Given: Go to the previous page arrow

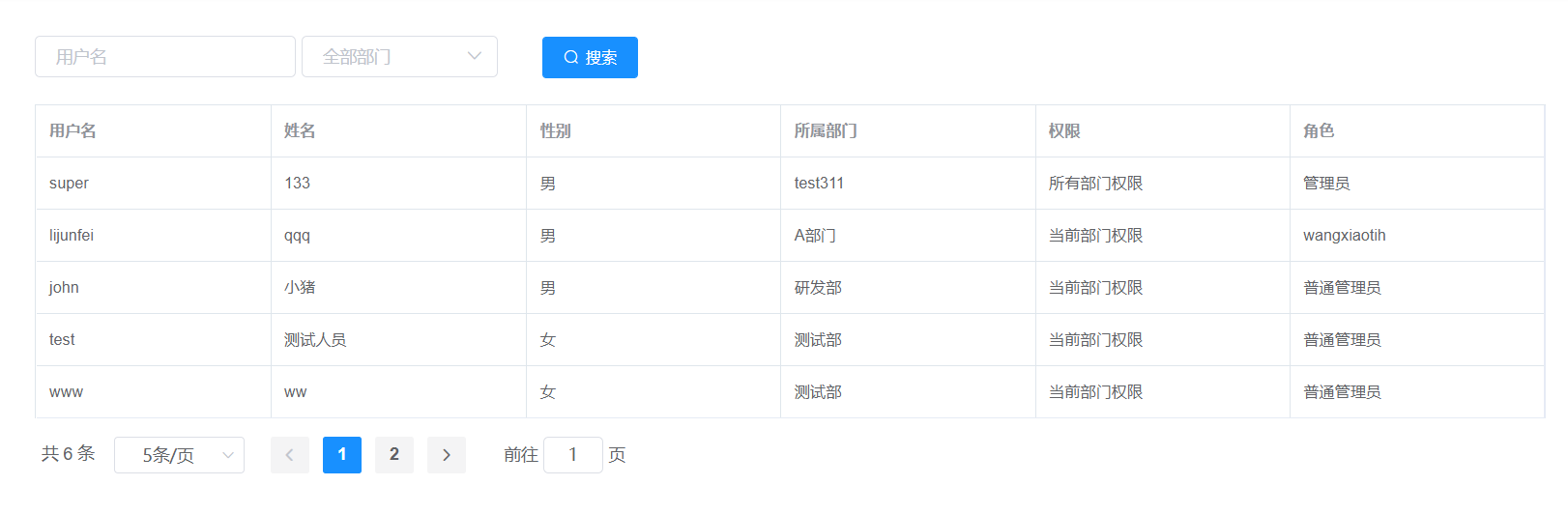Looking at the screenshot, I should 290,455.
